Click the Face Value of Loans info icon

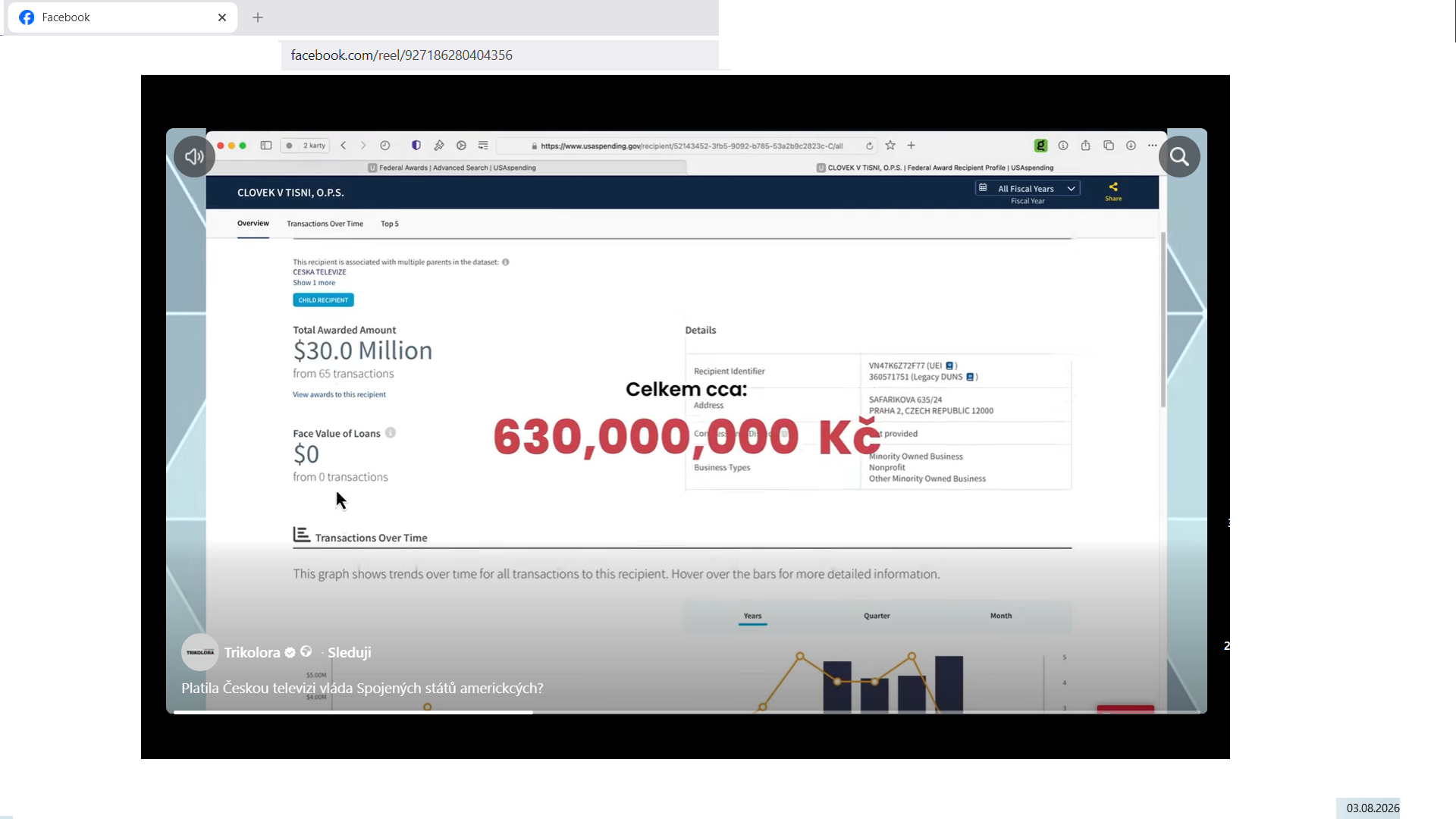[x=391, y=433]
